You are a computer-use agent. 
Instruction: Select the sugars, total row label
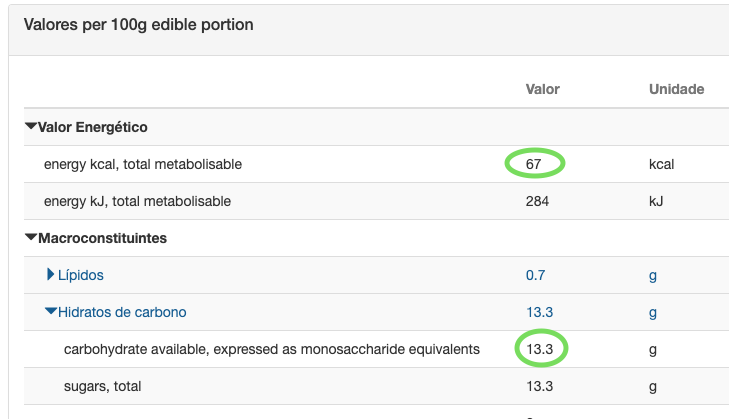(102, 386)
